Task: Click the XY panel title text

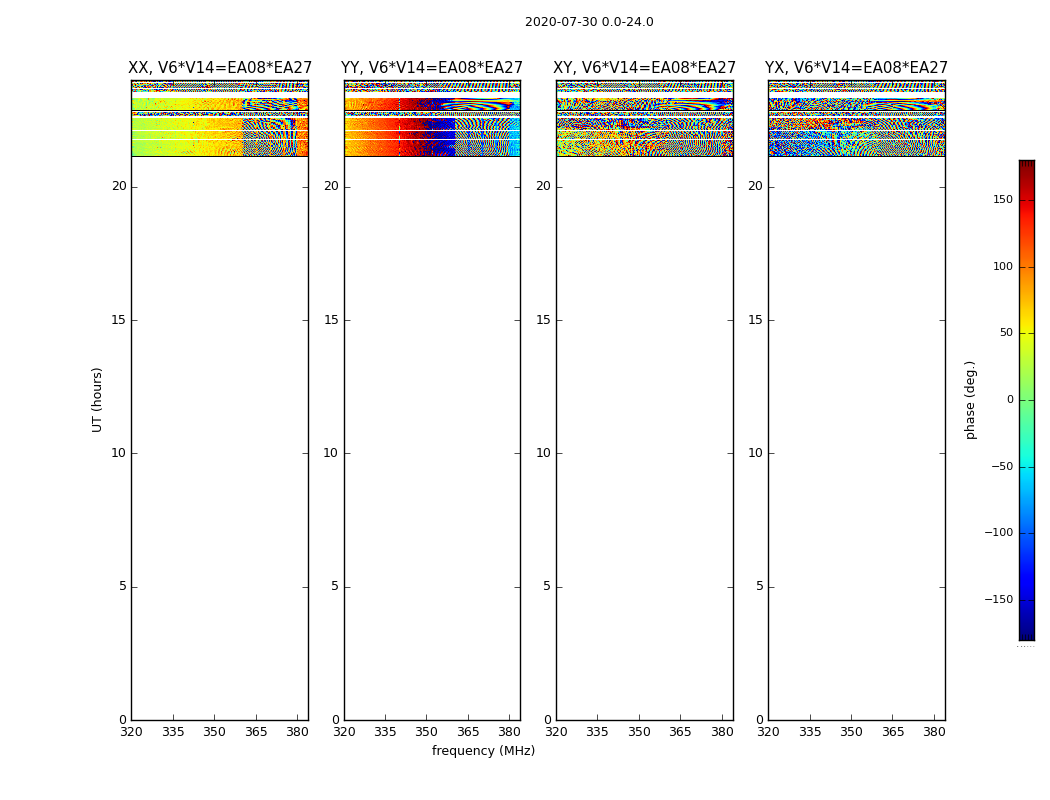Action: (645, 68)
